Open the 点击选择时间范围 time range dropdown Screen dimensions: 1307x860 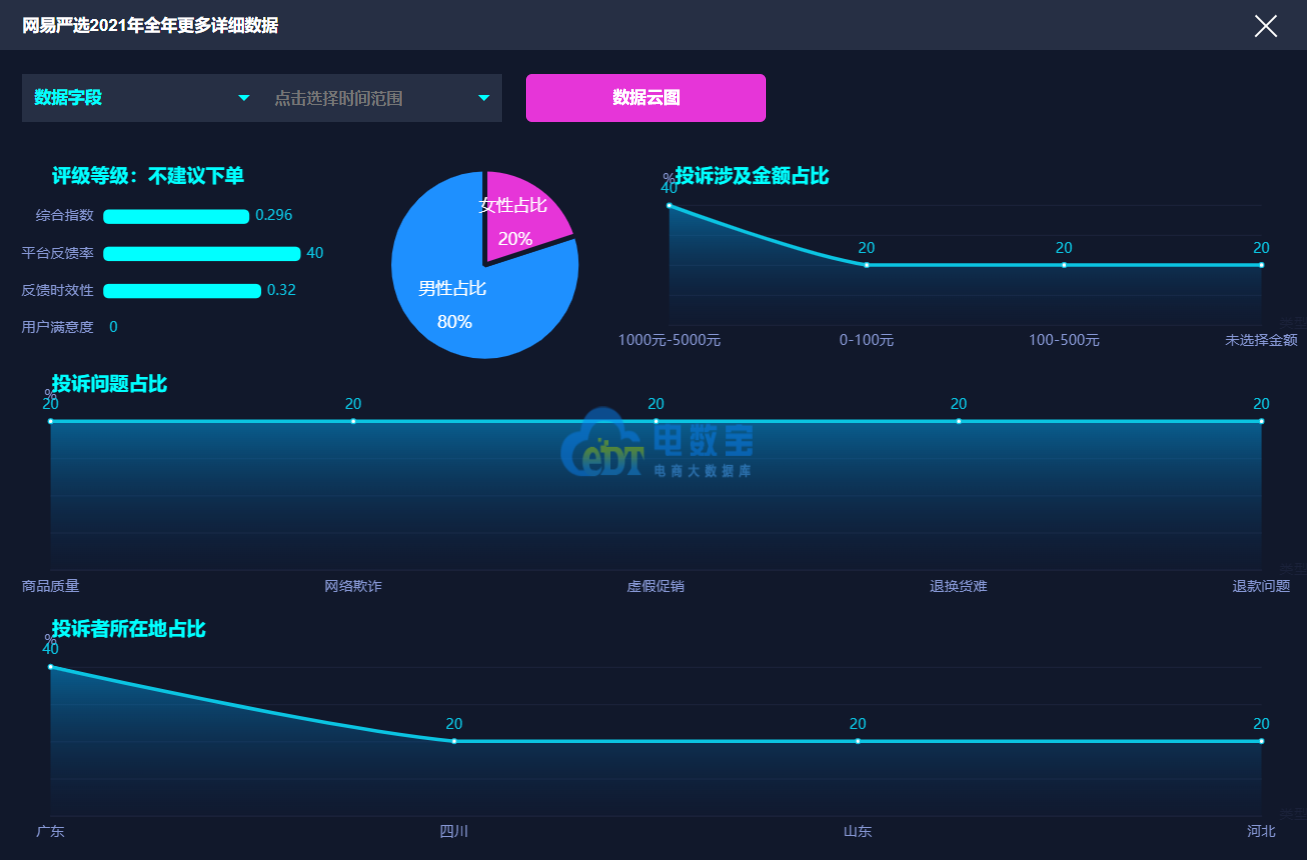tap(382, 98)
